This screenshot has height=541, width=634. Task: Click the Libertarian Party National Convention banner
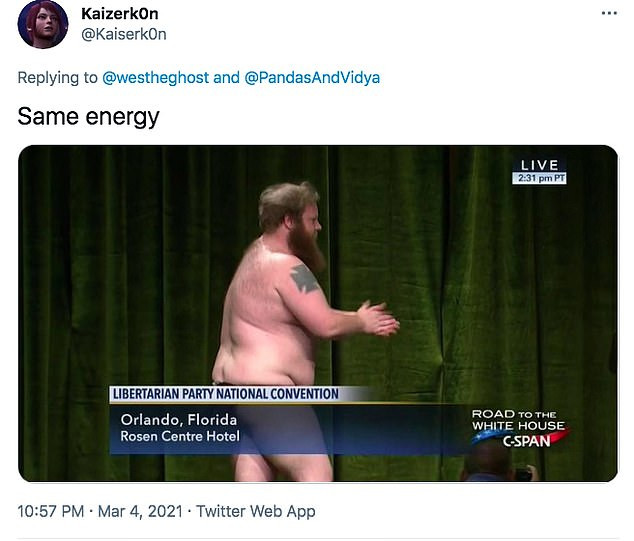click(x=226, y=394)
